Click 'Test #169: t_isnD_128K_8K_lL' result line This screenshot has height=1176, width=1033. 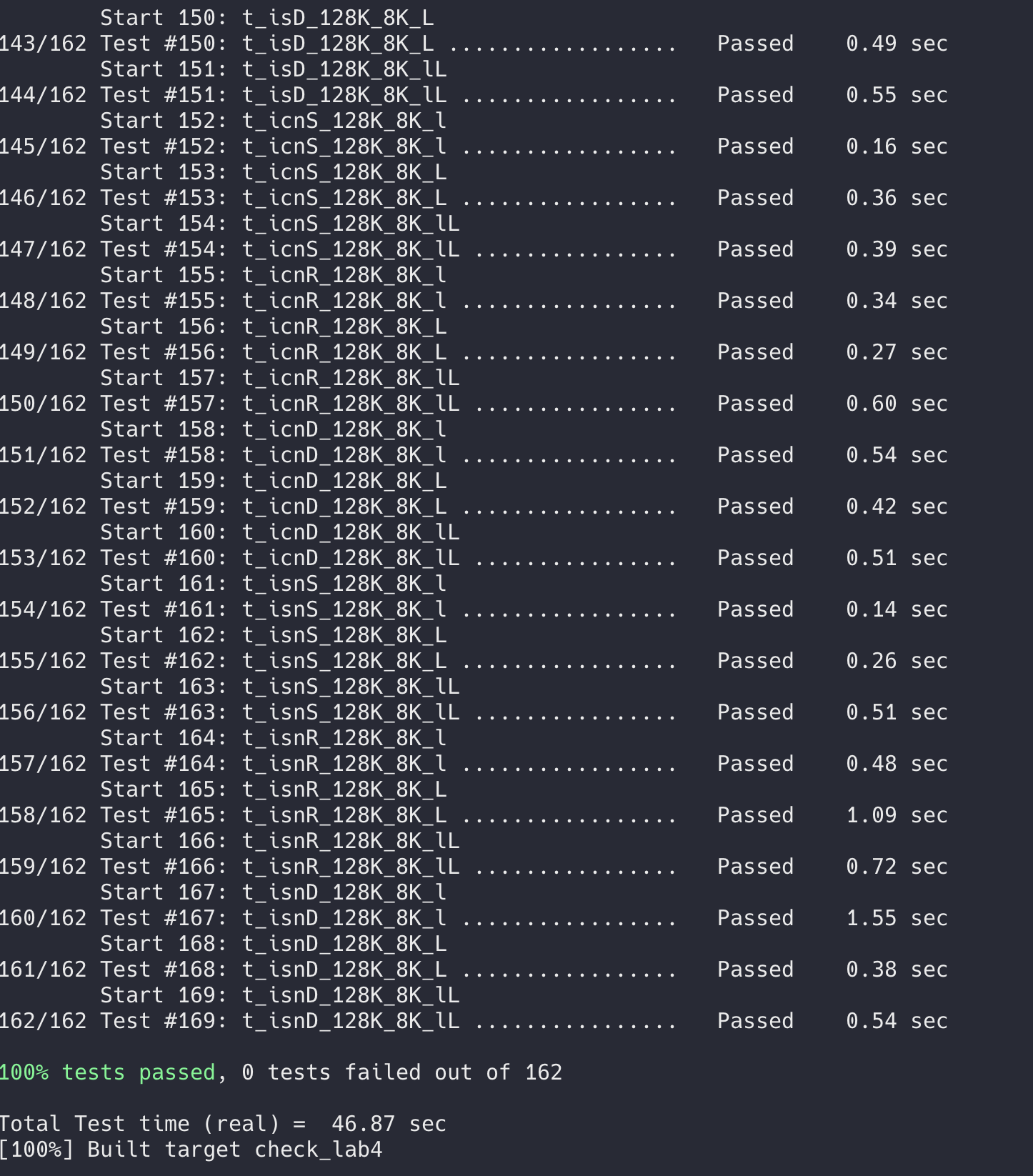click(x=474, y=1021)
